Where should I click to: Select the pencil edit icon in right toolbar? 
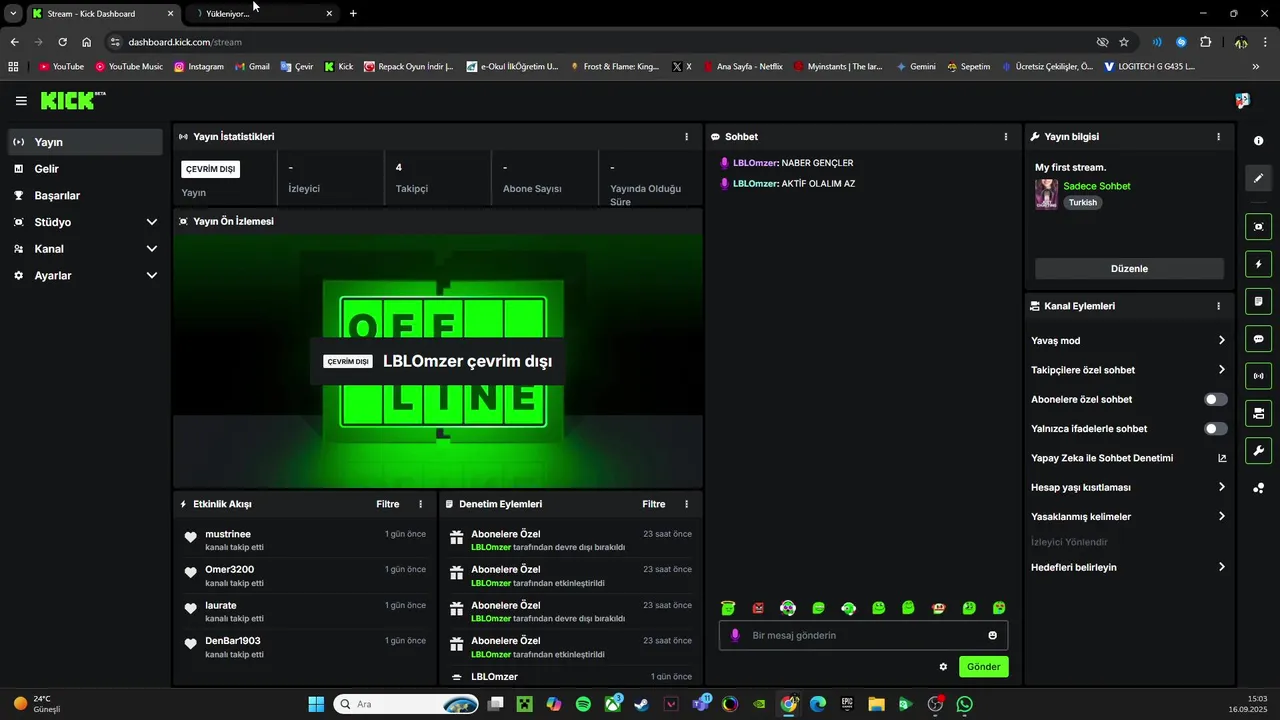point(1259,178)
